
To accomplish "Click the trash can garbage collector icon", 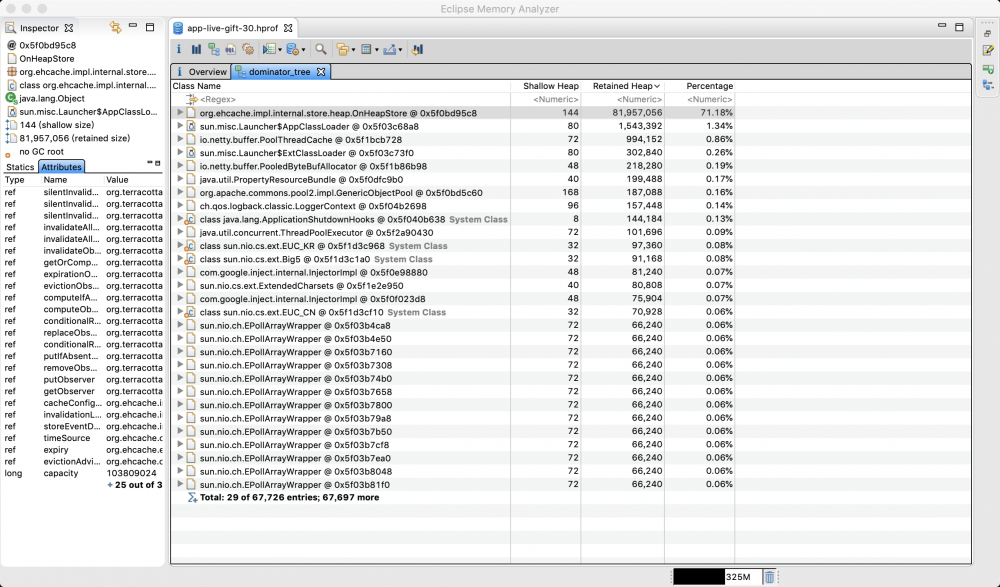I will (x=769, y=577).
